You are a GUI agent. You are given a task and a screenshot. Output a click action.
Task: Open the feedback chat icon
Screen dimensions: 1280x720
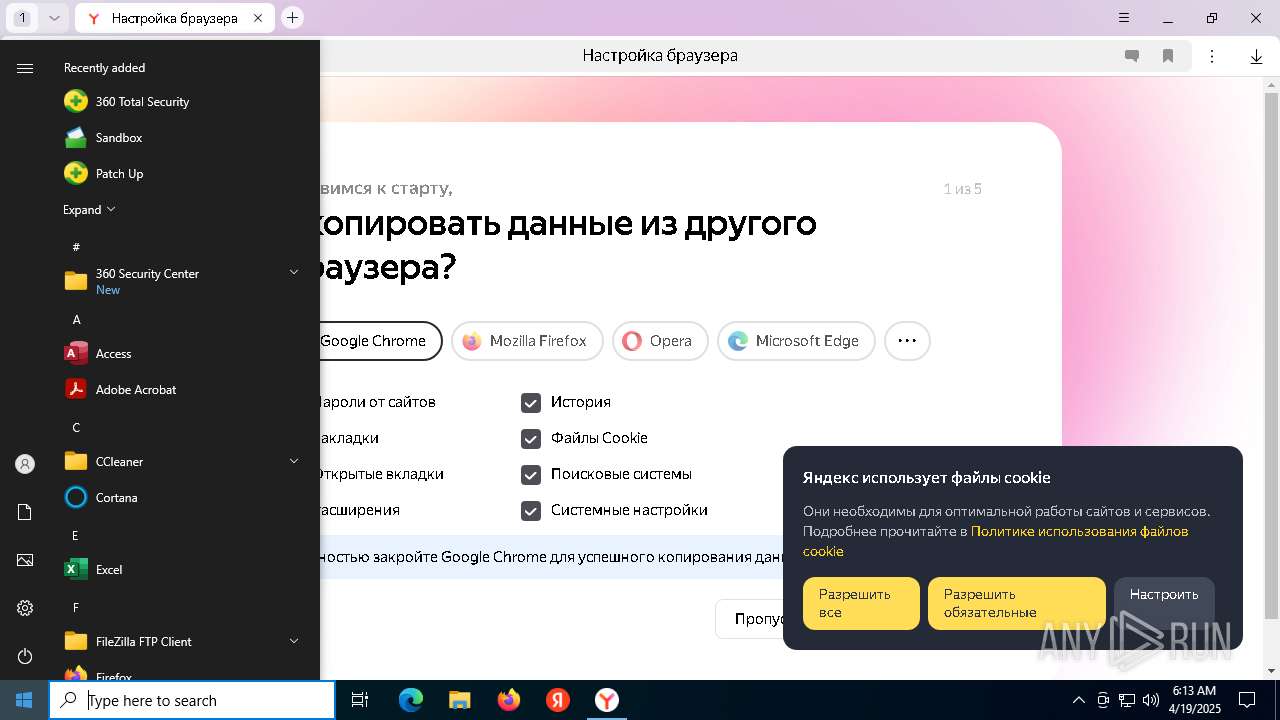[x=1132, y=56]
